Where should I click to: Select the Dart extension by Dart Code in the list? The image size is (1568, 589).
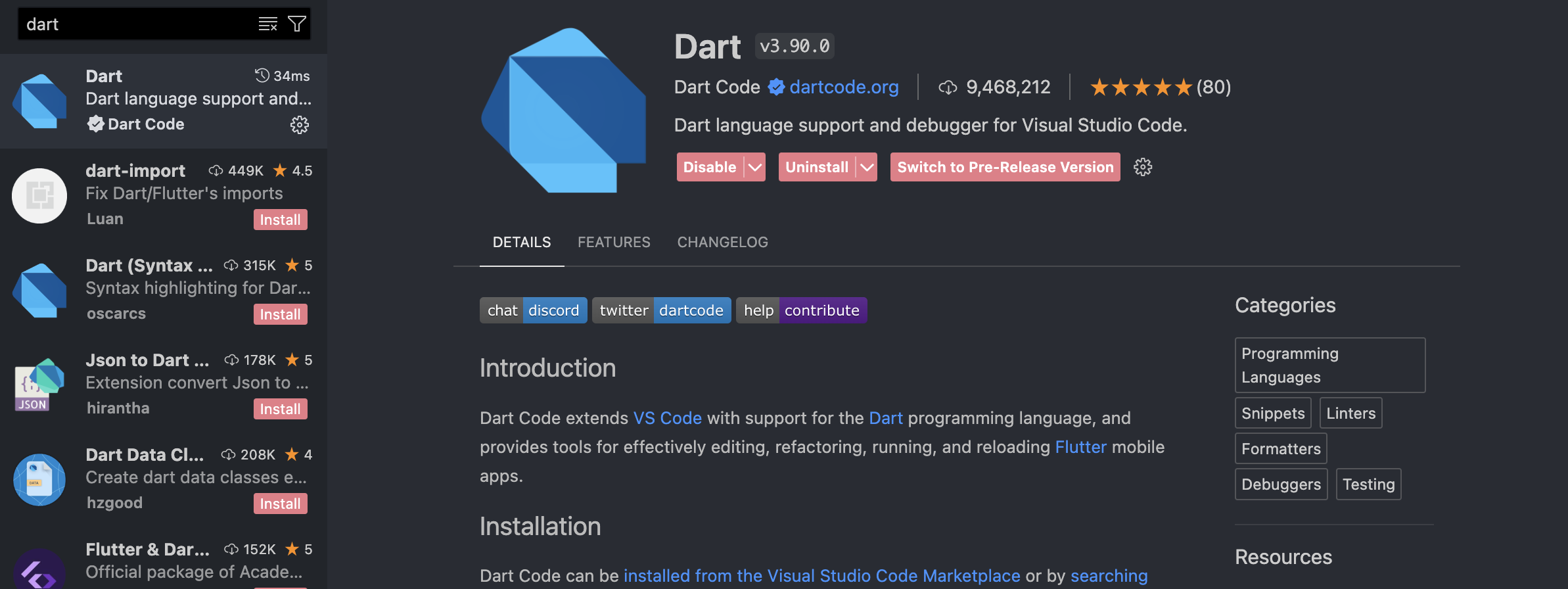point(164,101)
